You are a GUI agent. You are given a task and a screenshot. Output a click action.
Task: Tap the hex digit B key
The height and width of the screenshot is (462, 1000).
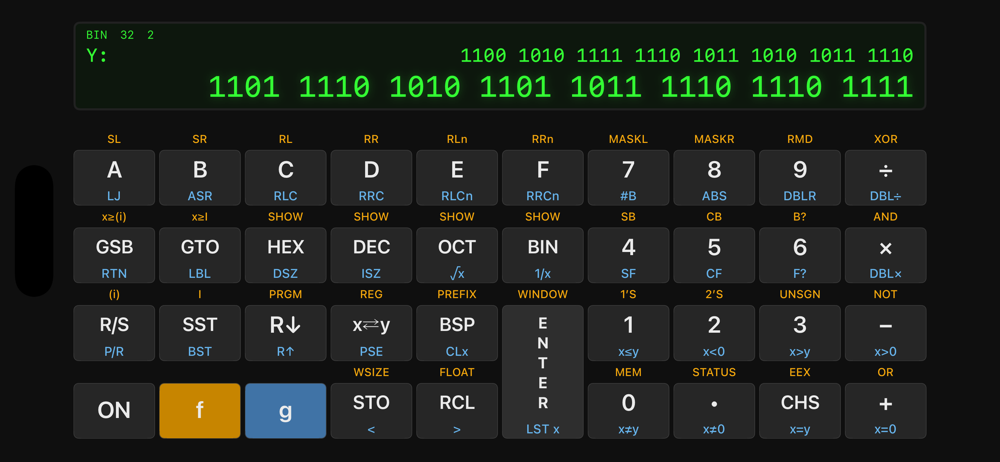click(x=200, y=178)
